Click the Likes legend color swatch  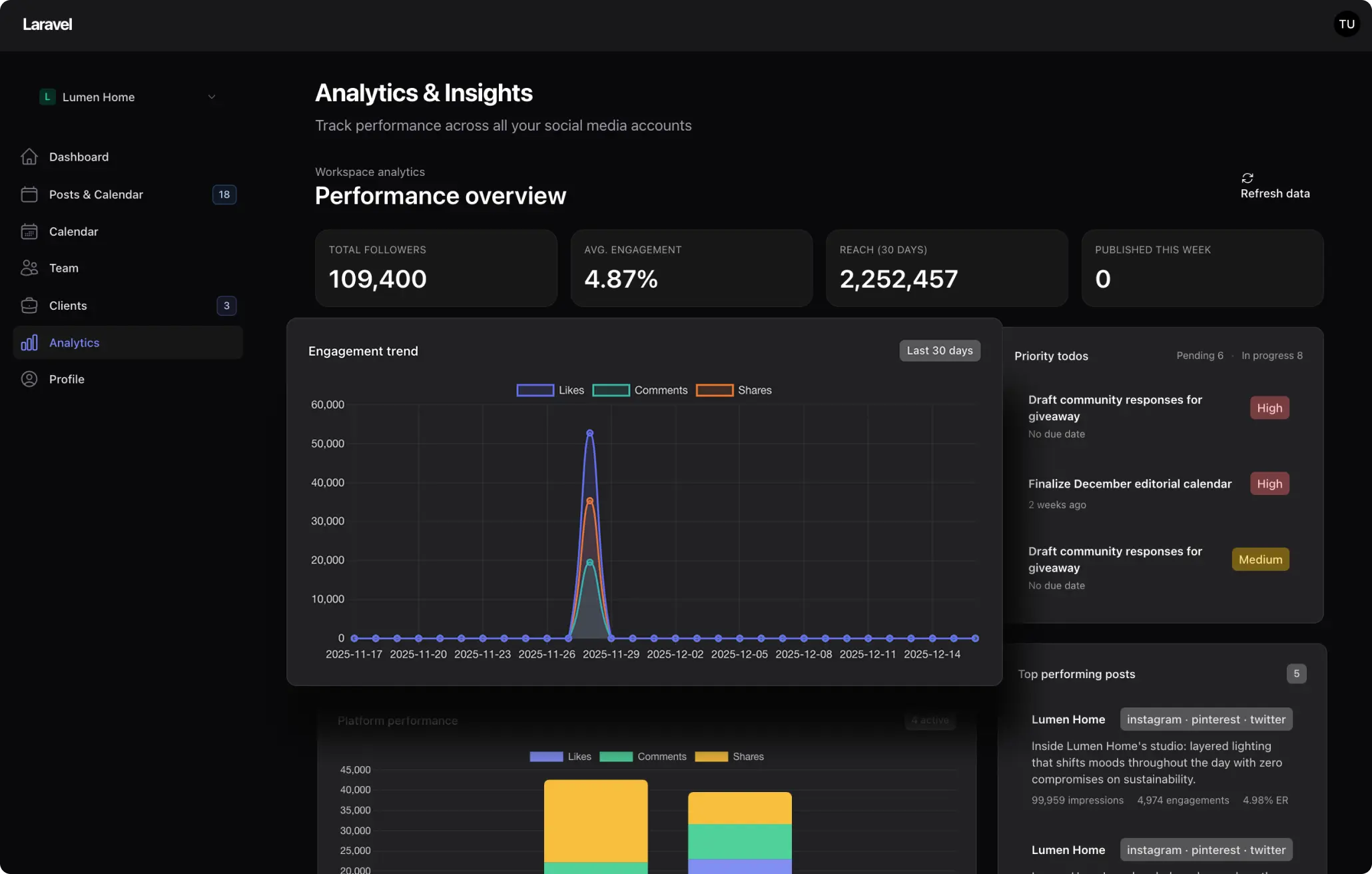pos(535,390)
